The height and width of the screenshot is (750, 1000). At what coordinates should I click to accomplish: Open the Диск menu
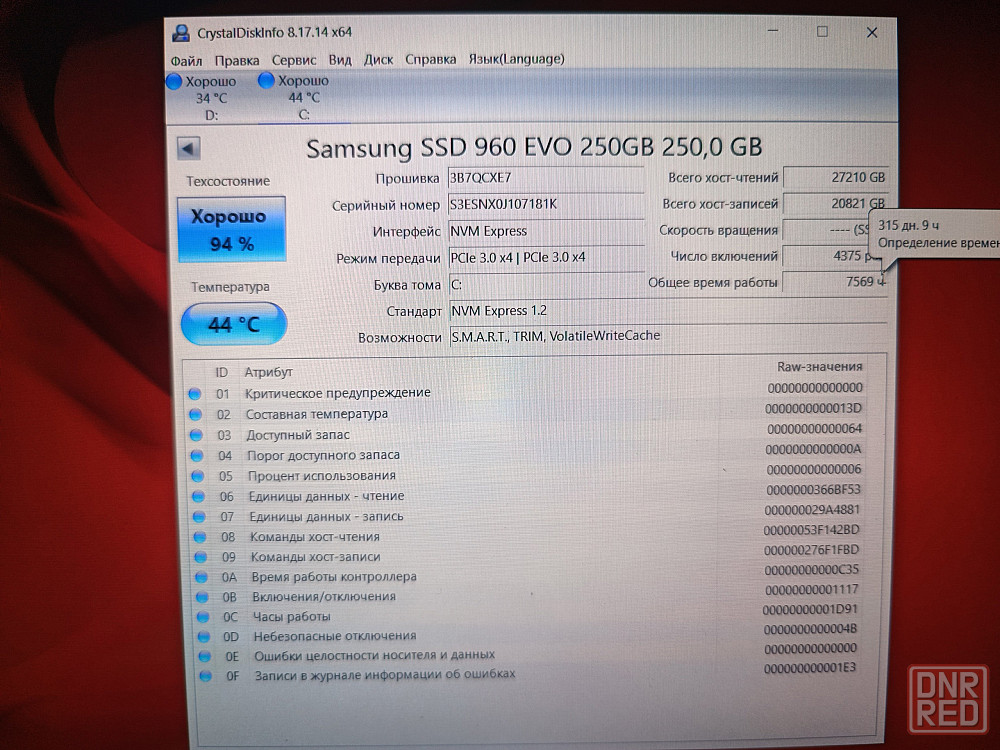[x=378, y=59]
